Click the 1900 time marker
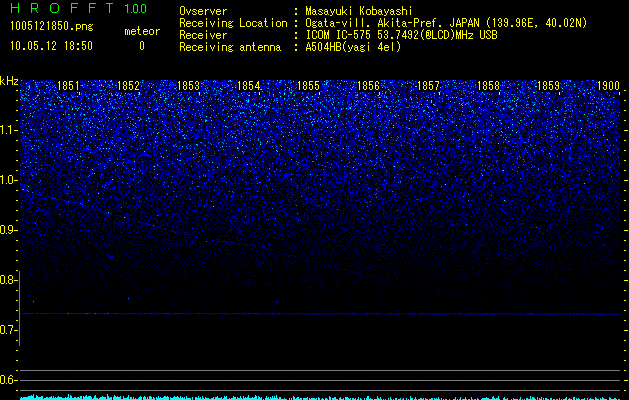 pyautogui.click(x=609, y=86)
